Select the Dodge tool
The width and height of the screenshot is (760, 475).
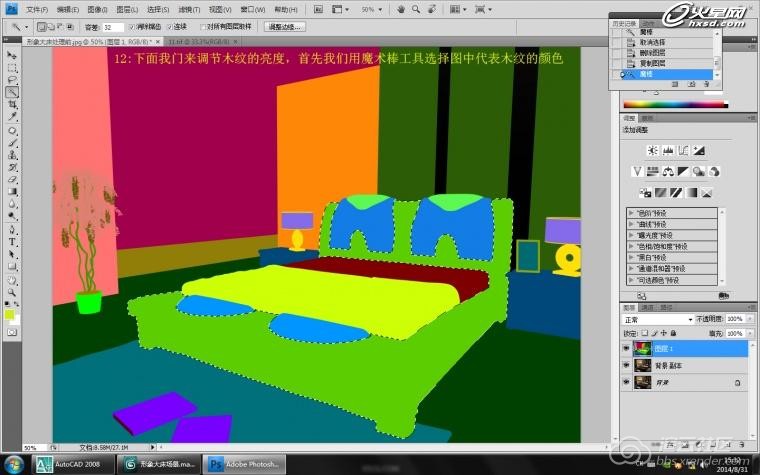(x=12, y=216)
